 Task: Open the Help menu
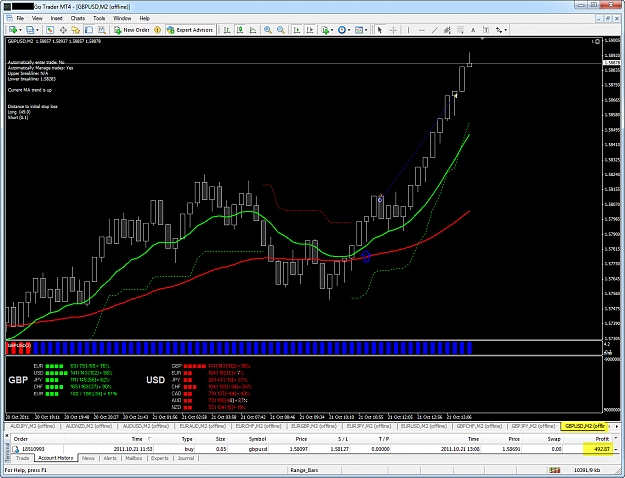click(144, 18)
